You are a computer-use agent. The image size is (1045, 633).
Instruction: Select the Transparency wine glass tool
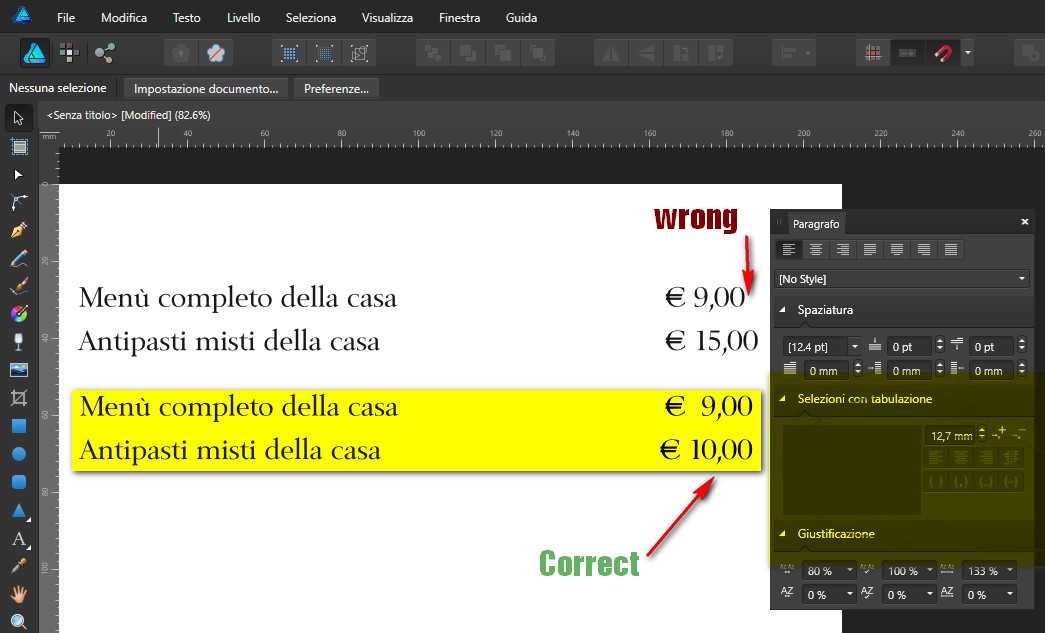click(19, 342)
